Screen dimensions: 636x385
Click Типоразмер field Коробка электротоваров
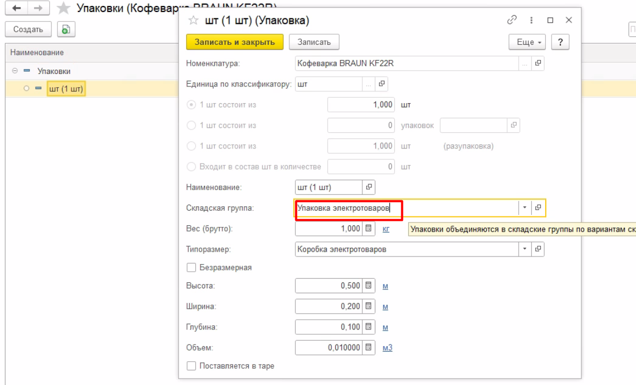pos(407,249)
